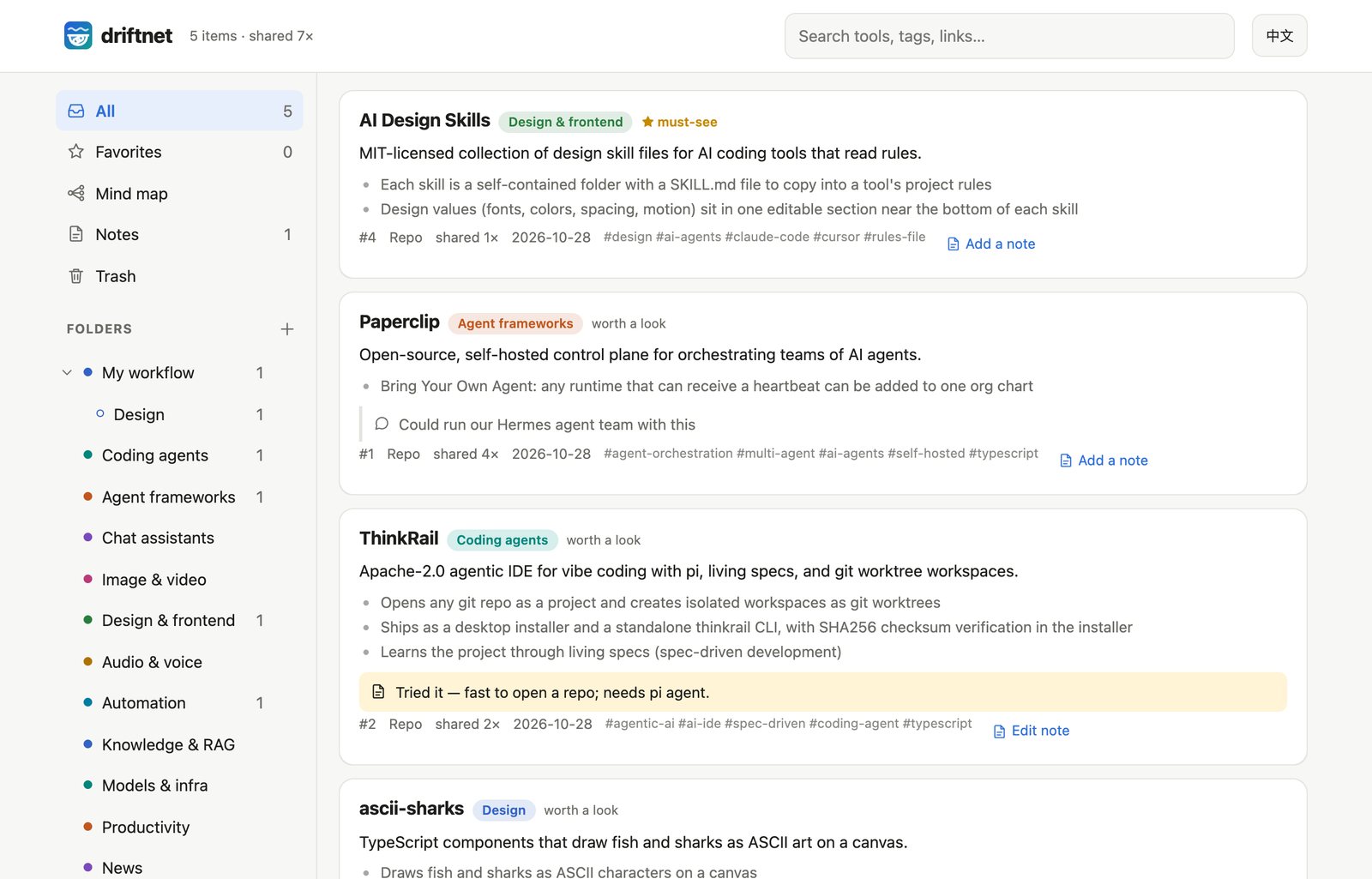Open the All inbox view
This screenshot has height=879, width=1372.
point(179,111)
